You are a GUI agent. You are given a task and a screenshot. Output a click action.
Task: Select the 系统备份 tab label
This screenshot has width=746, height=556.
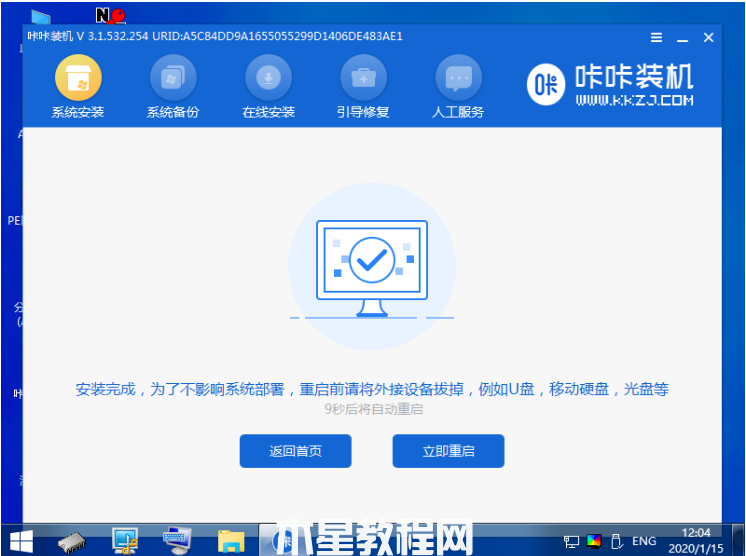[x=173, y=112]
